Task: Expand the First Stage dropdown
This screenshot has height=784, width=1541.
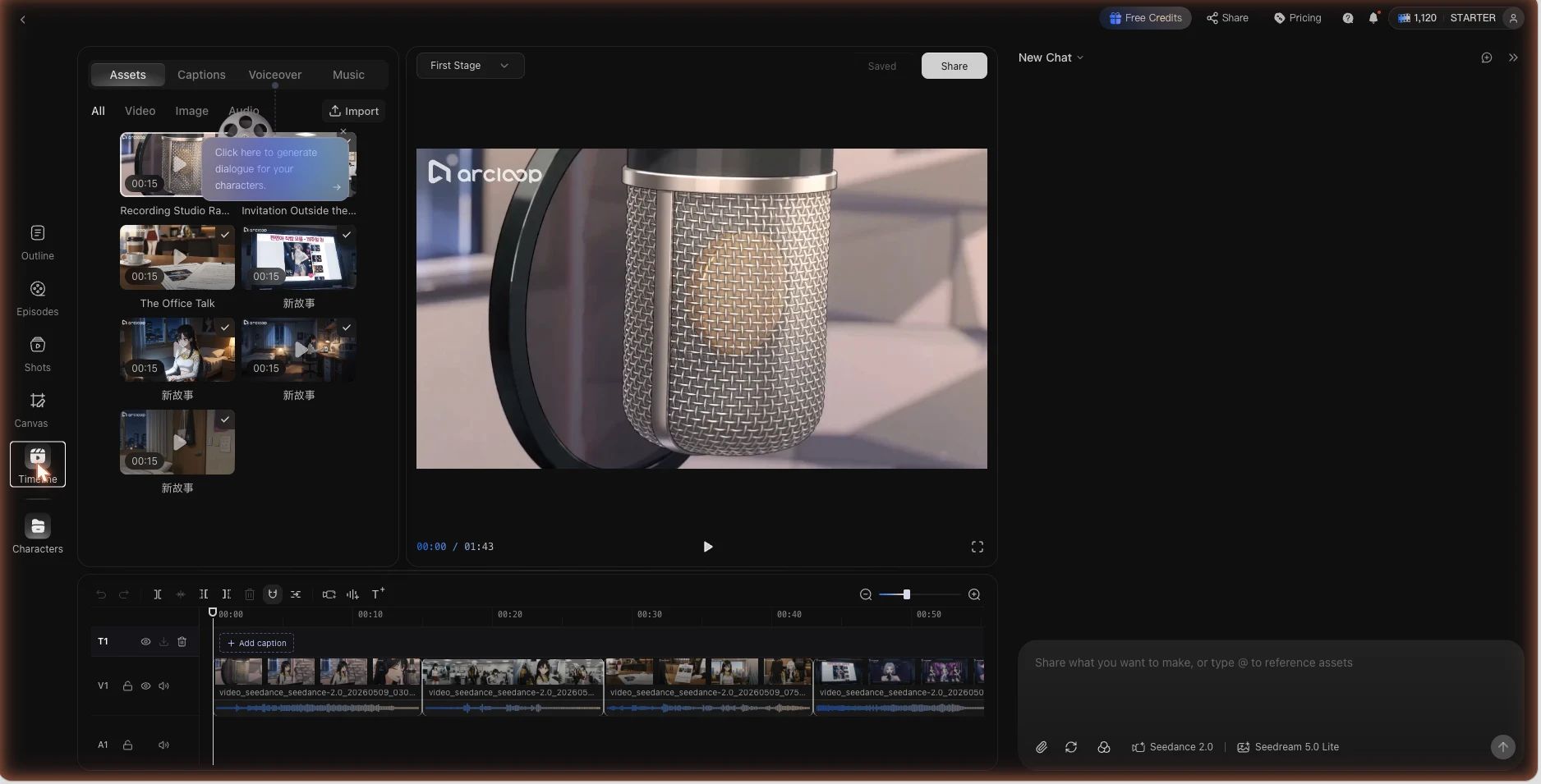Action: 470,66
